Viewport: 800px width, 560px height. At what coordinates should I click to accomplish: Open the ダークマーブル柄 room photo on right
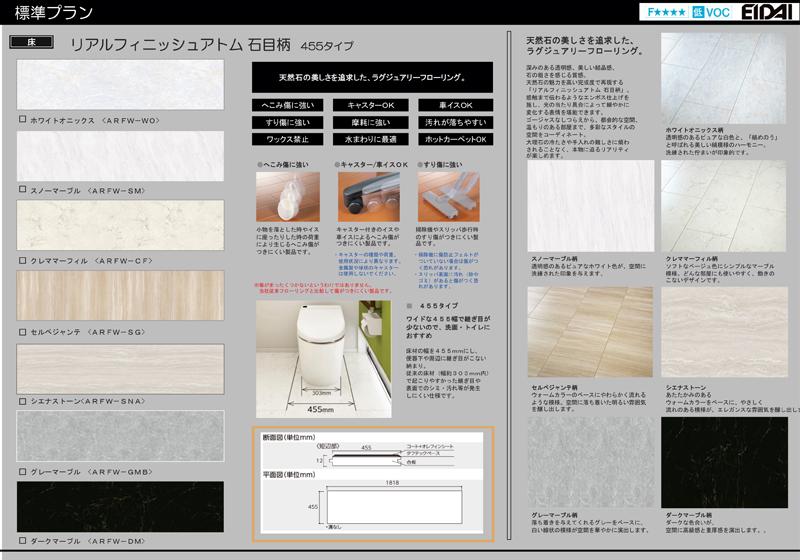click(724, 463)
